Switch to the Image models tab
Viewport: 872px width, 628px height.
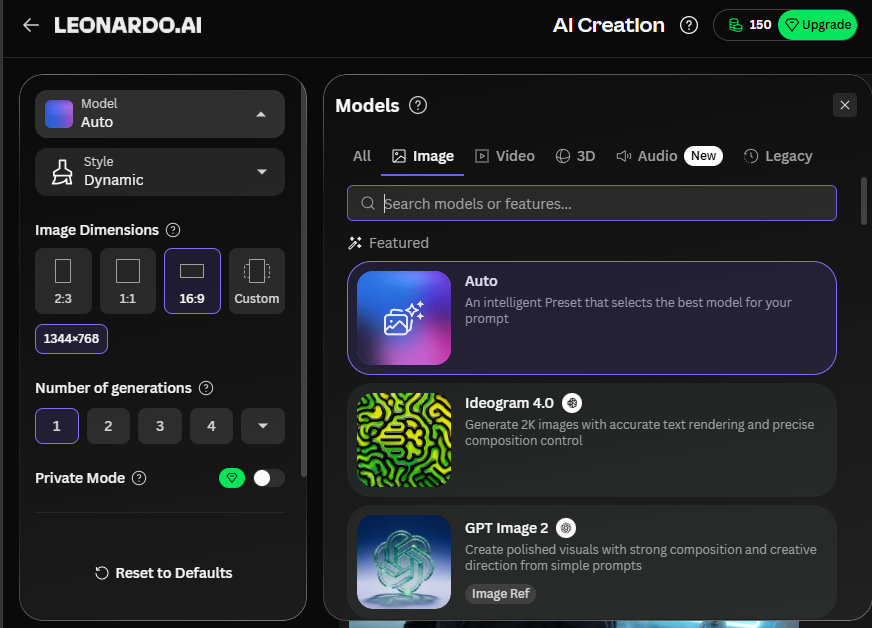tap(423, 156)
